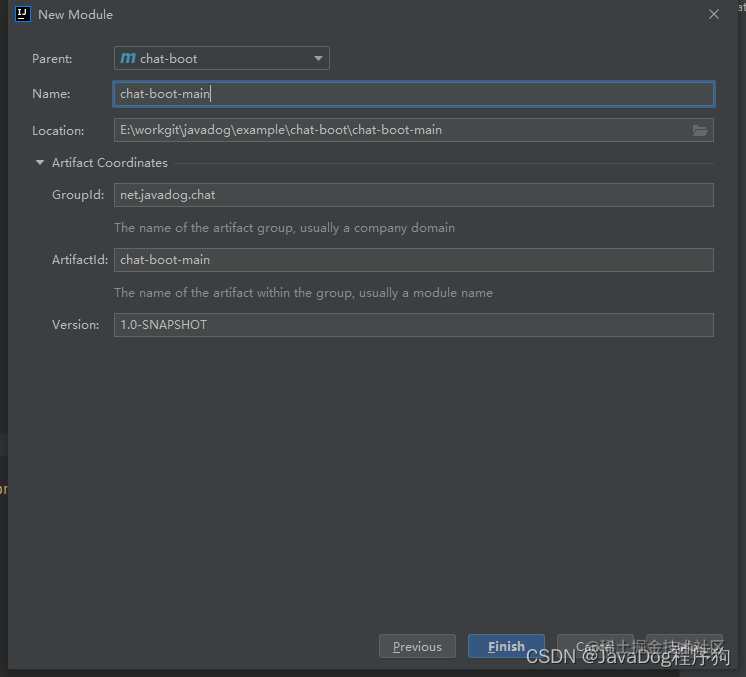Click the folder browse icon in Location
746x677 pixels.
click(x=699, y=130)
